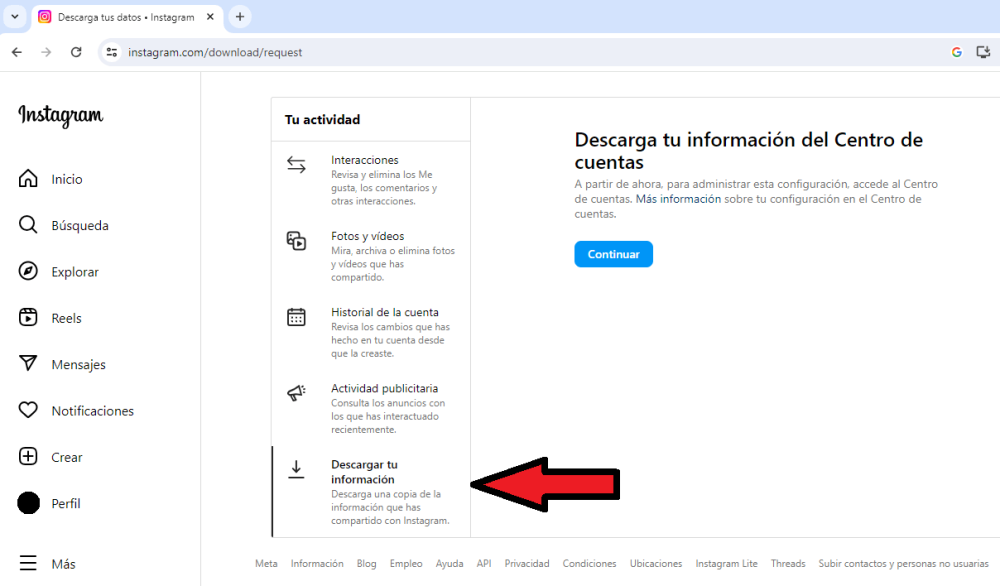Click the Crear plus icon
The height and width of the screenshot is (586, 1000).
[x=28, y=457]
